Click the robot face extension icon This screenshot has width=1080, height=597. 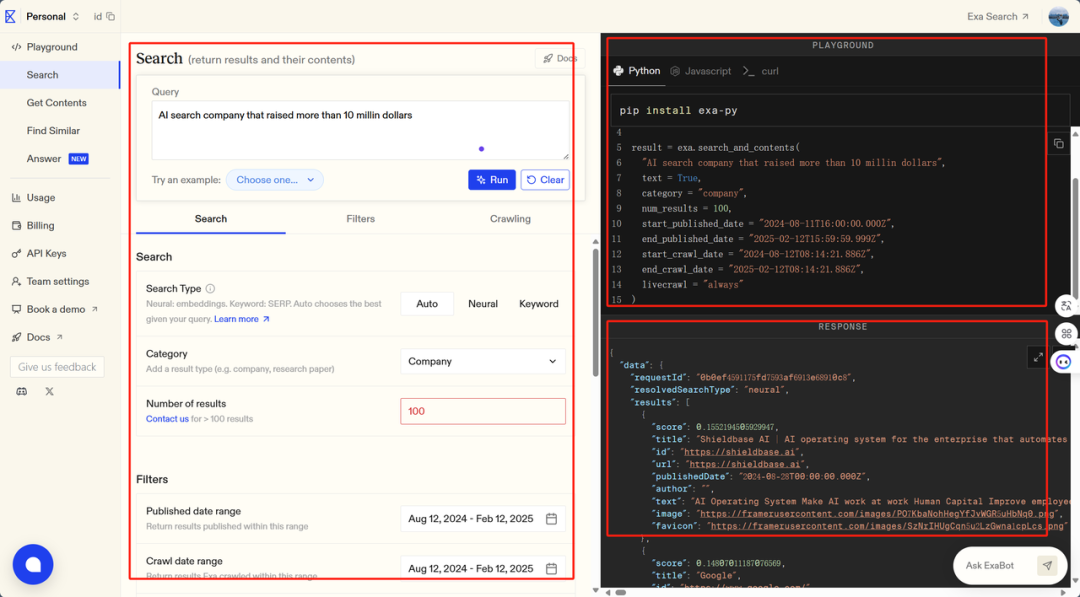tap(1063, 362)
